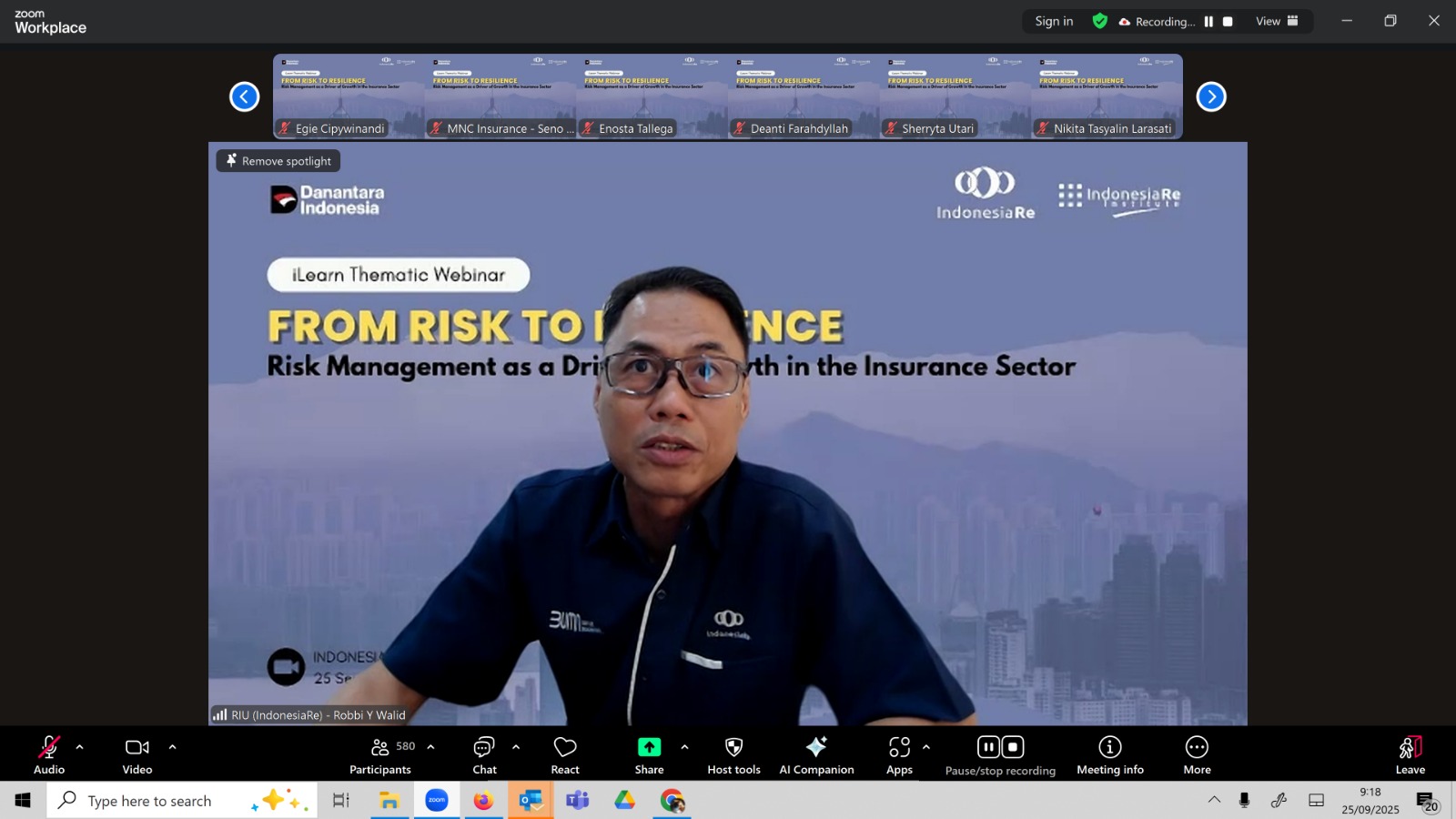
Task: Select Egie Cipywinandi's video thumbnail
Action: 349,96
